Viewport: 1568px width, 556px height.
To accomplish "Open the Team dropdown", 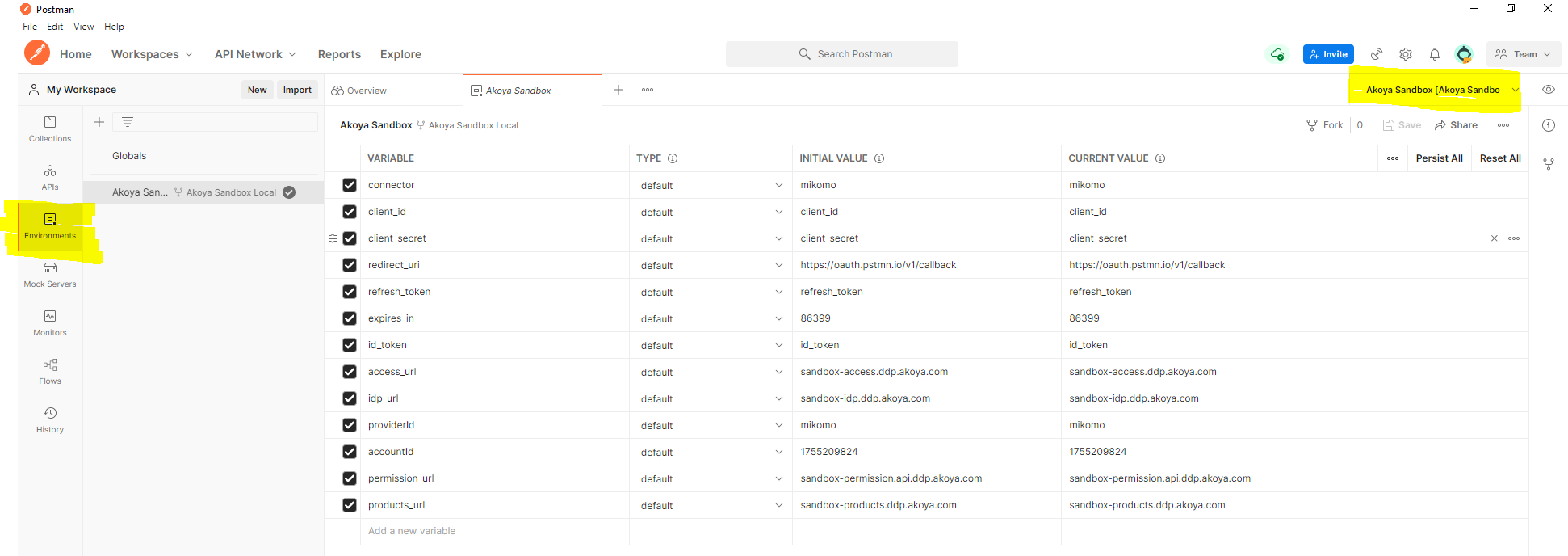I will [1523, 54].
